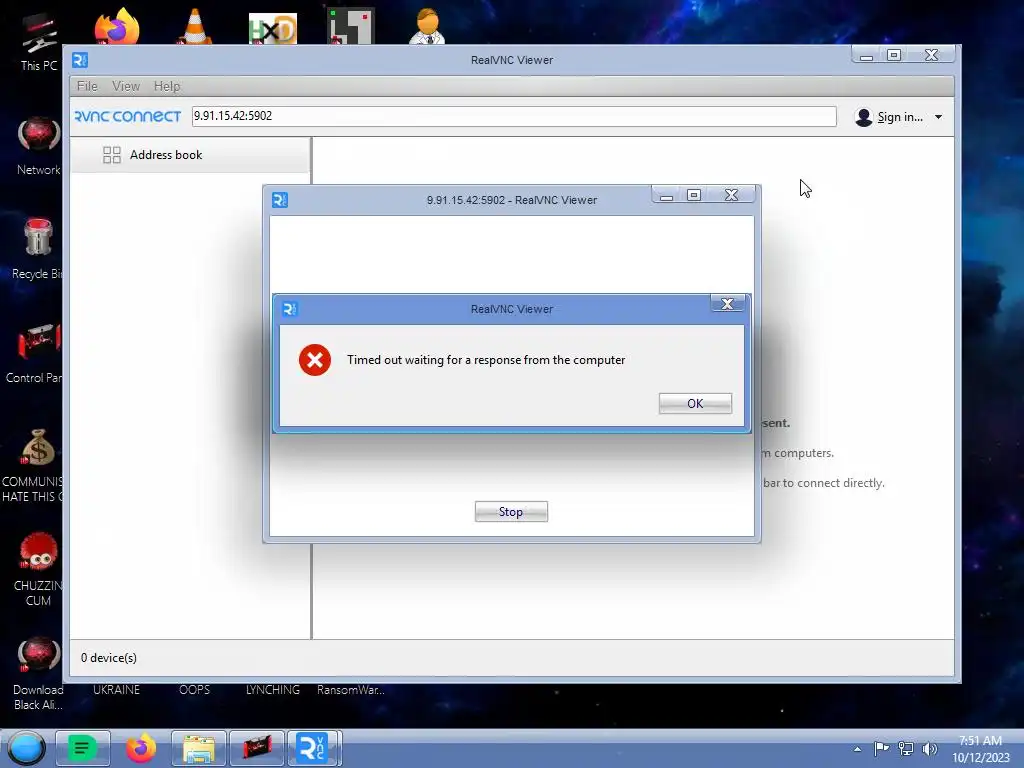Select the RansomWar... desktop label
This screenshot has height=768, width=1024.
[x=351, y=690]
